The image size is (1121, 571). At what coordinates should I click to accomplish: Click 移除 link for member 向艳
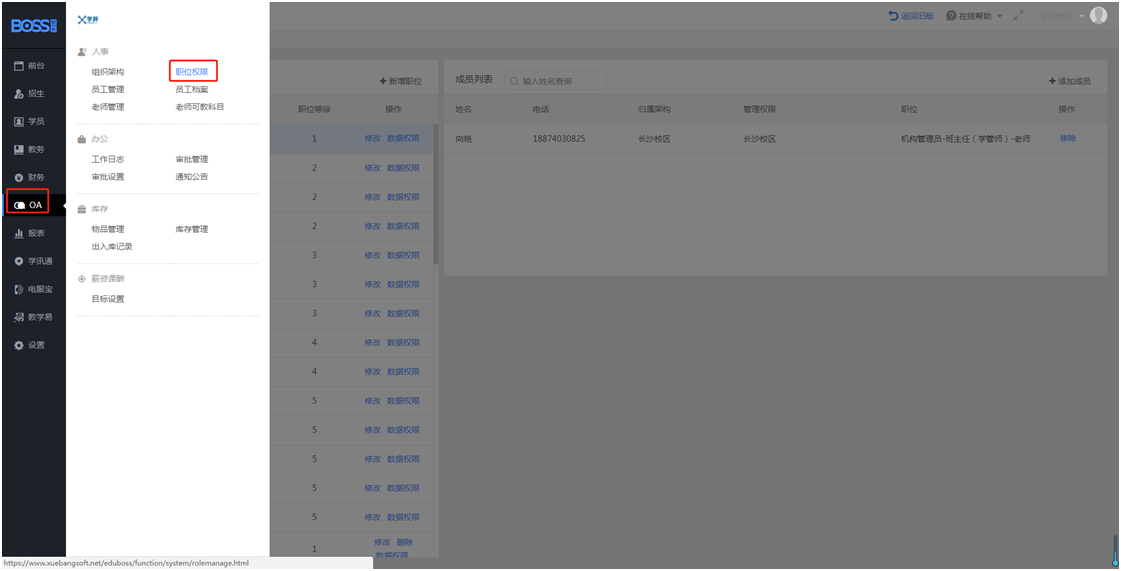(1067, 138)
